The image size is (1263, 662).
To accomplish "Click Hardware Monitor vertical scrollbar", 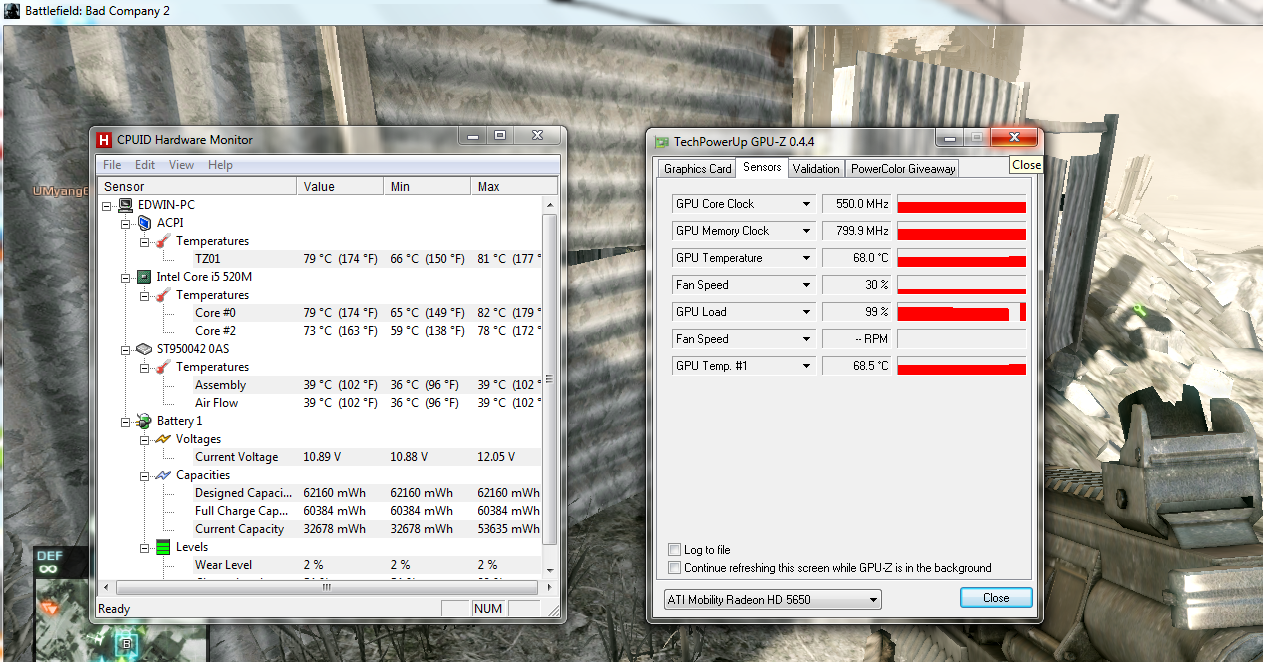I will 549,379.
